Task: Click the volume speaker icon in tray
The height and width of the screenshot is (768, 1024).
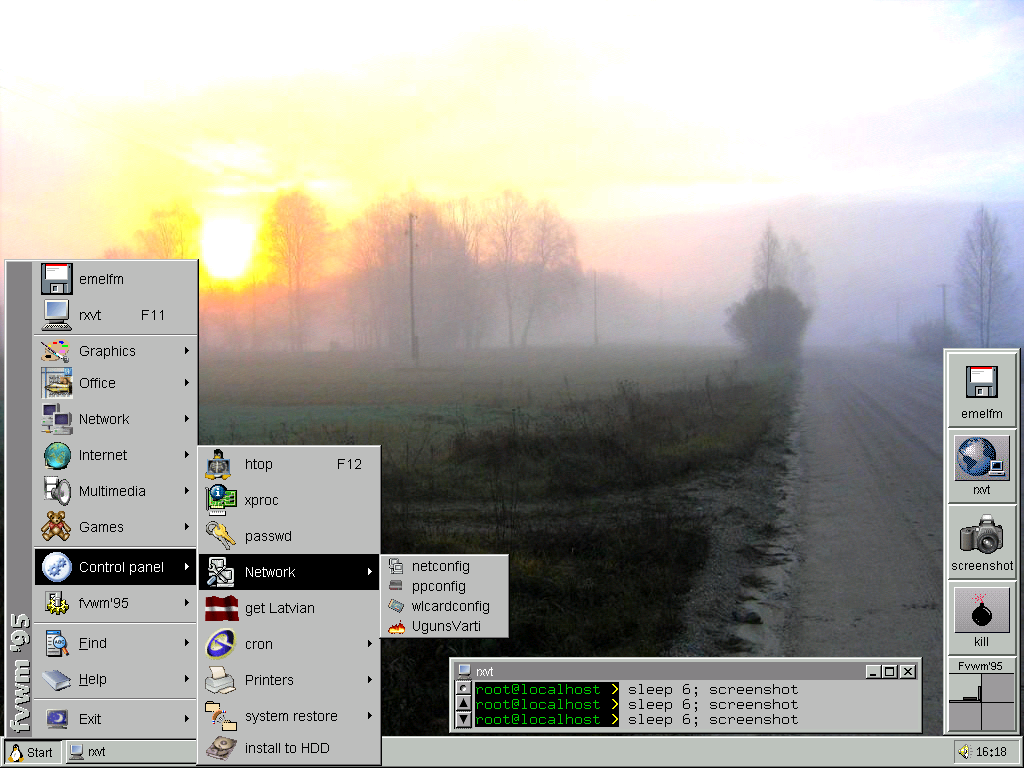Action: (x=965, y=752)
